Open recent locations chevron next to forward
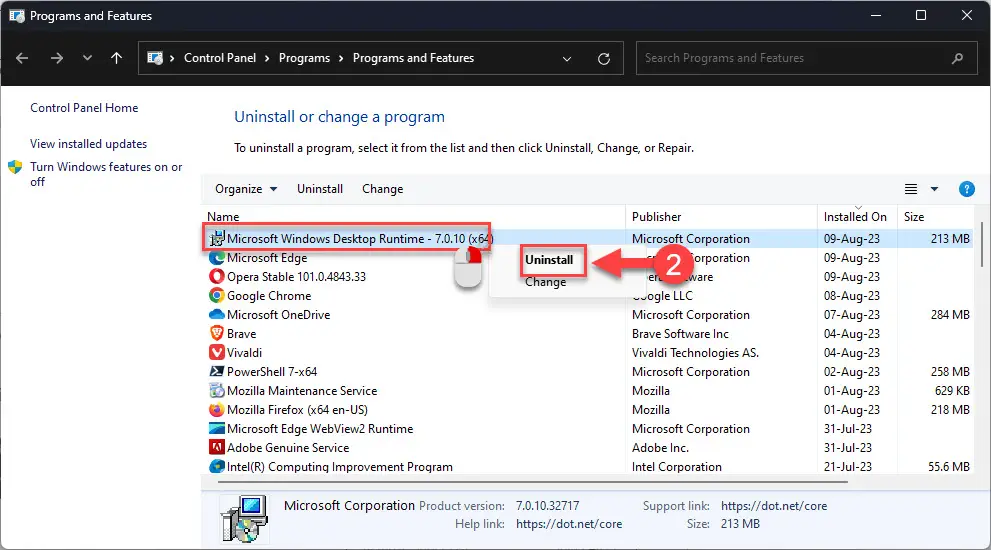The image size is (991, 550). [87, 58]
